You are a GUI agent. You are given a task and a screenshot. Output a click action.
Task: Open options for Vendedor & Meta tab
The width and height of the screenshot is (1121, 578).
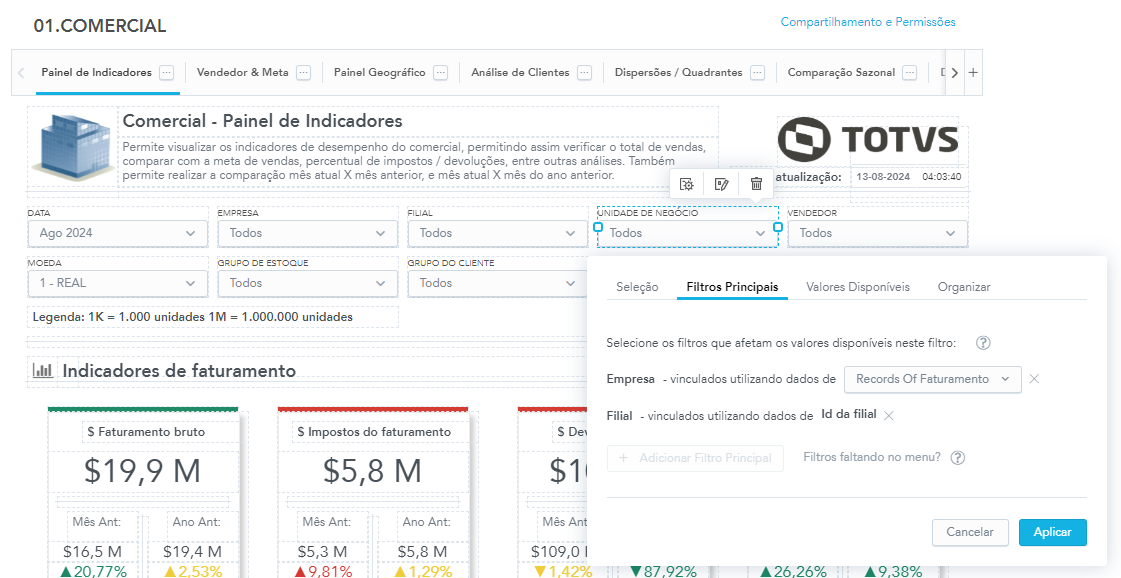[x=303, y=73]
